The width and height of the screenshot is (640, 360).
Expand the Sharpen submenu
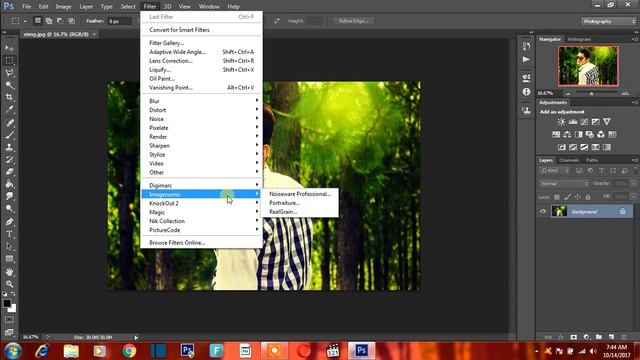tap(201, 146)
